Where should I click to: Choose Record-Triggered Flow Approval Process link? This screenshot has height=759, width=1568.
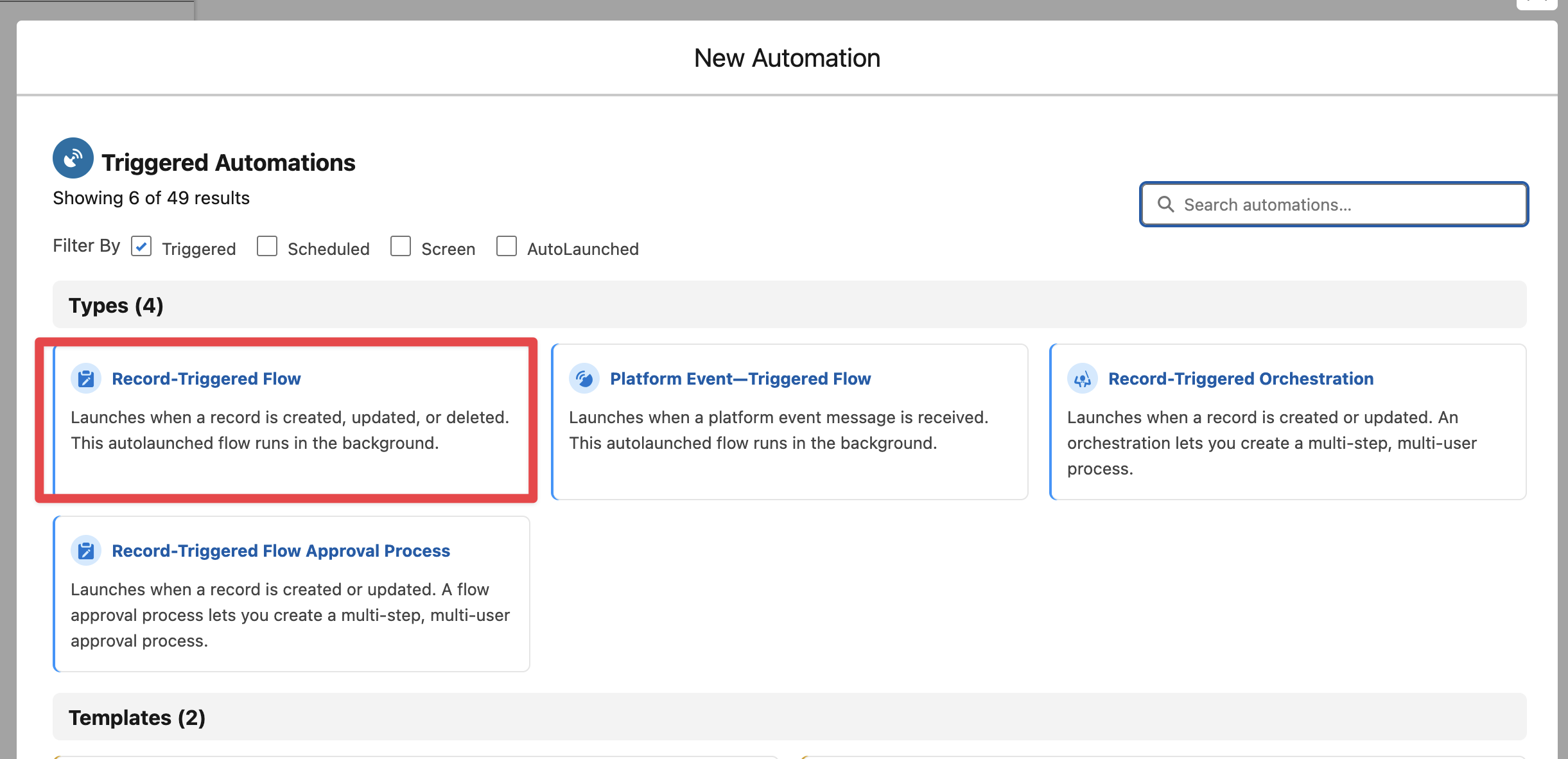click(x=281, y=551)
